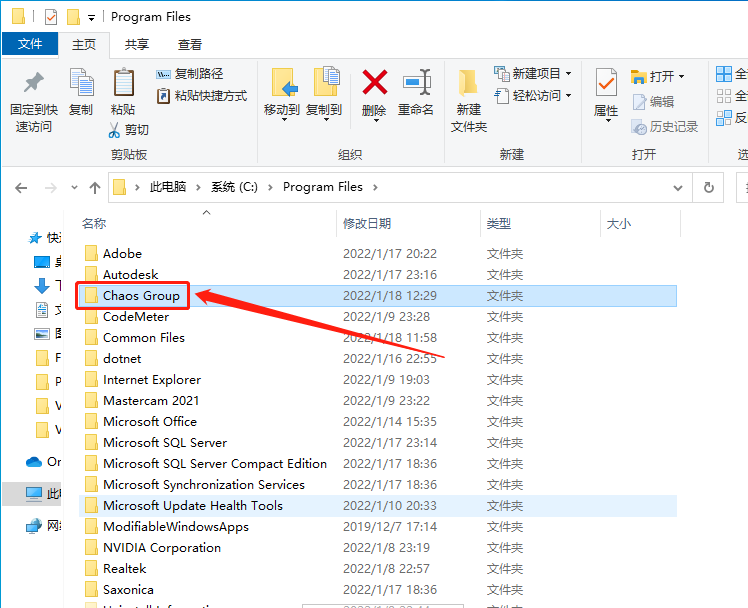Expand chevron after Program Files breadcrumb
The image size is (748, 608).
(x=375, y=187)
